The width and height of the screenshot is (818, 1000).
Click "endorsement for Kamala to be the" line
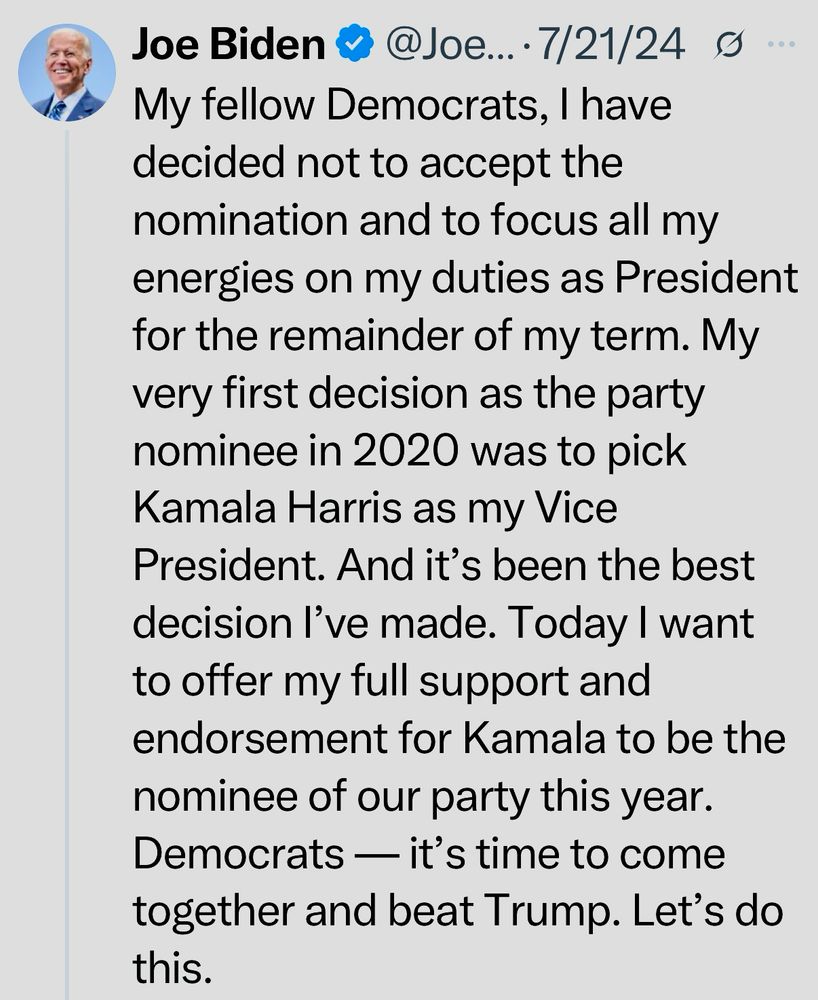(x=459, y=738)
